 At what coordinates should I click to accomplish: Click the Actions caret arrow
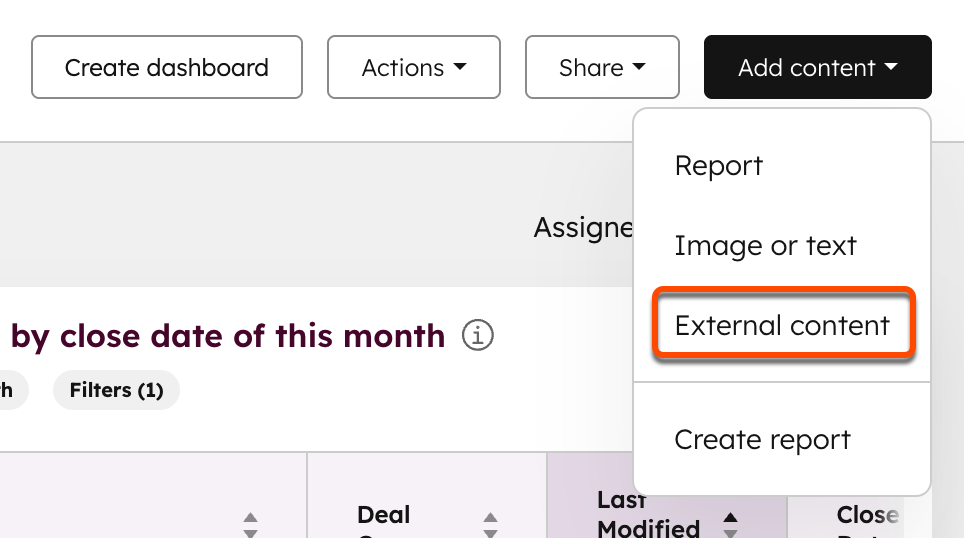click(460, 66)
